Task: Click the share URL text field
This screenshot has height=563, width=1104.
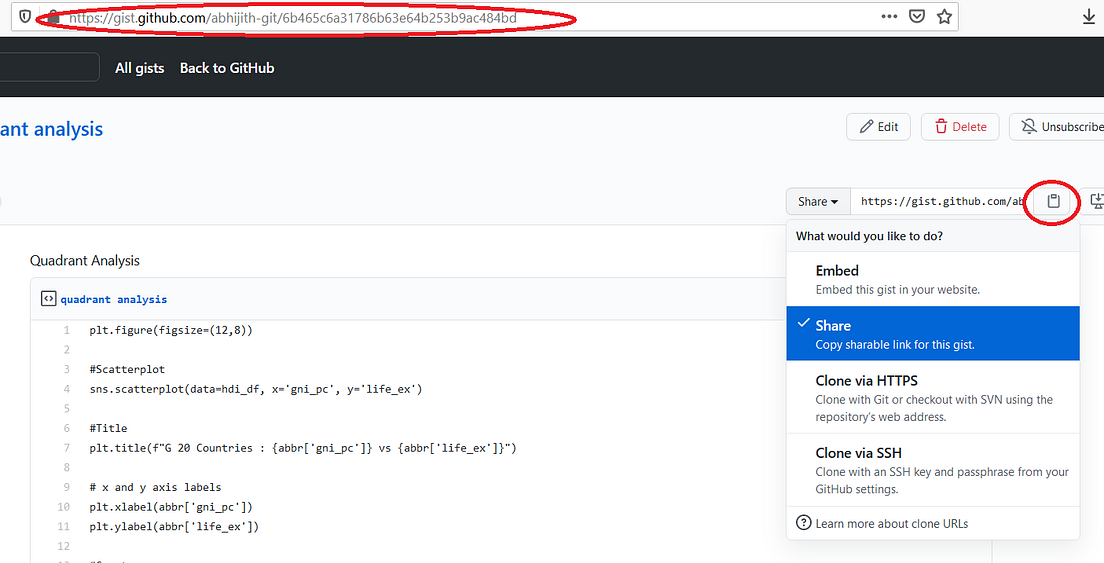Action: tap(942, 201)
